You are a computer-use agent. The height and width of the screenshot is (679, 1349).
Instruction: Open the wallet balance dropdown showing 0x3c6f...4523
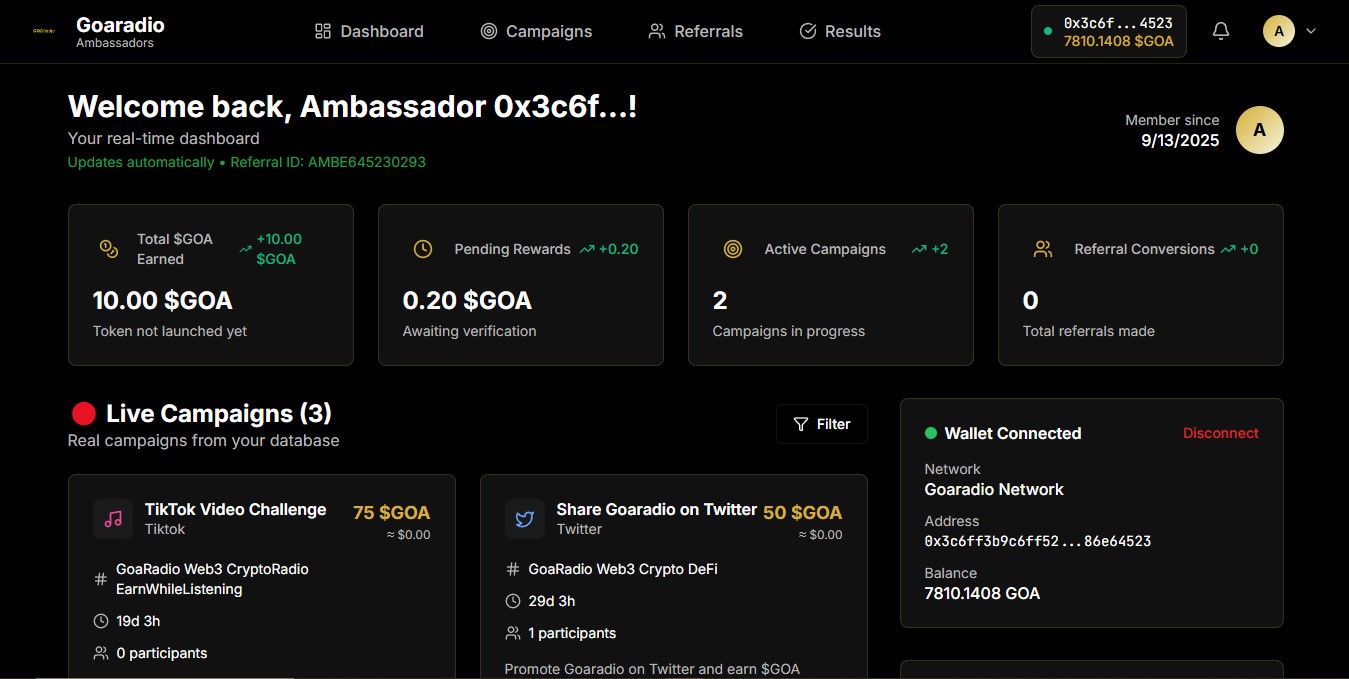pos(1108,31)
